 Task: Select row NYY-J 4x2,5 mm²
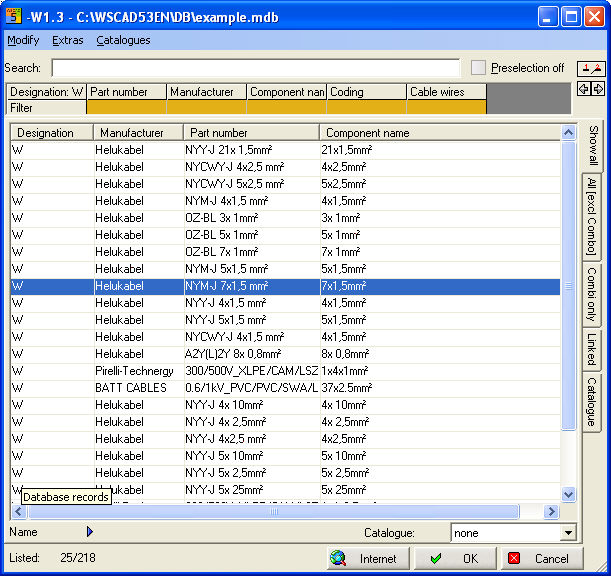(285, 439)
